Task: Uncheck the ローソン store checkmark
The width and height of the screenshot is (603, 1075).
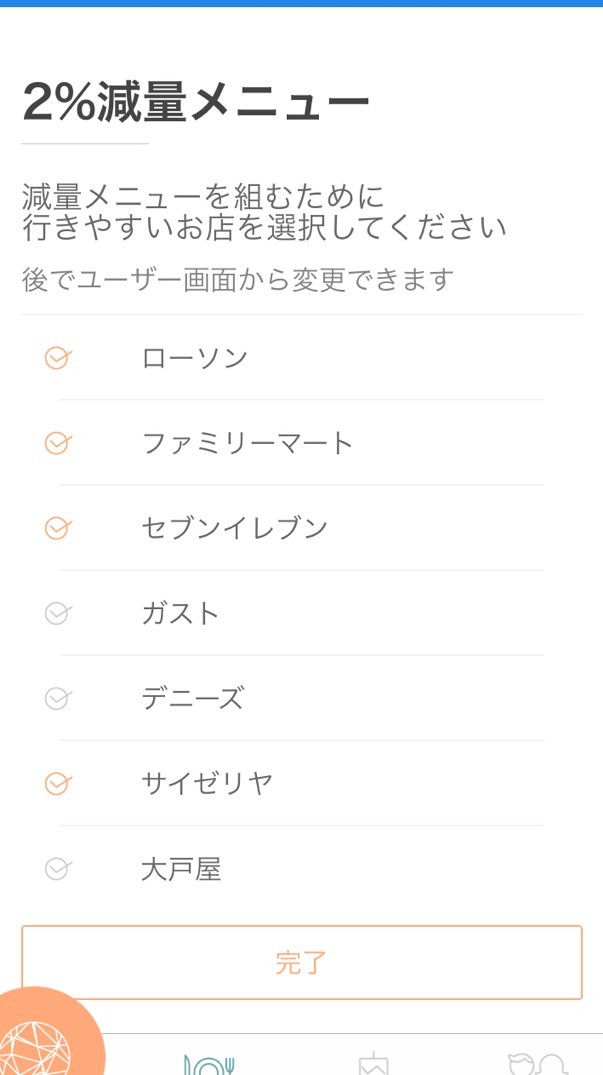Action: [x=58, y=358]
